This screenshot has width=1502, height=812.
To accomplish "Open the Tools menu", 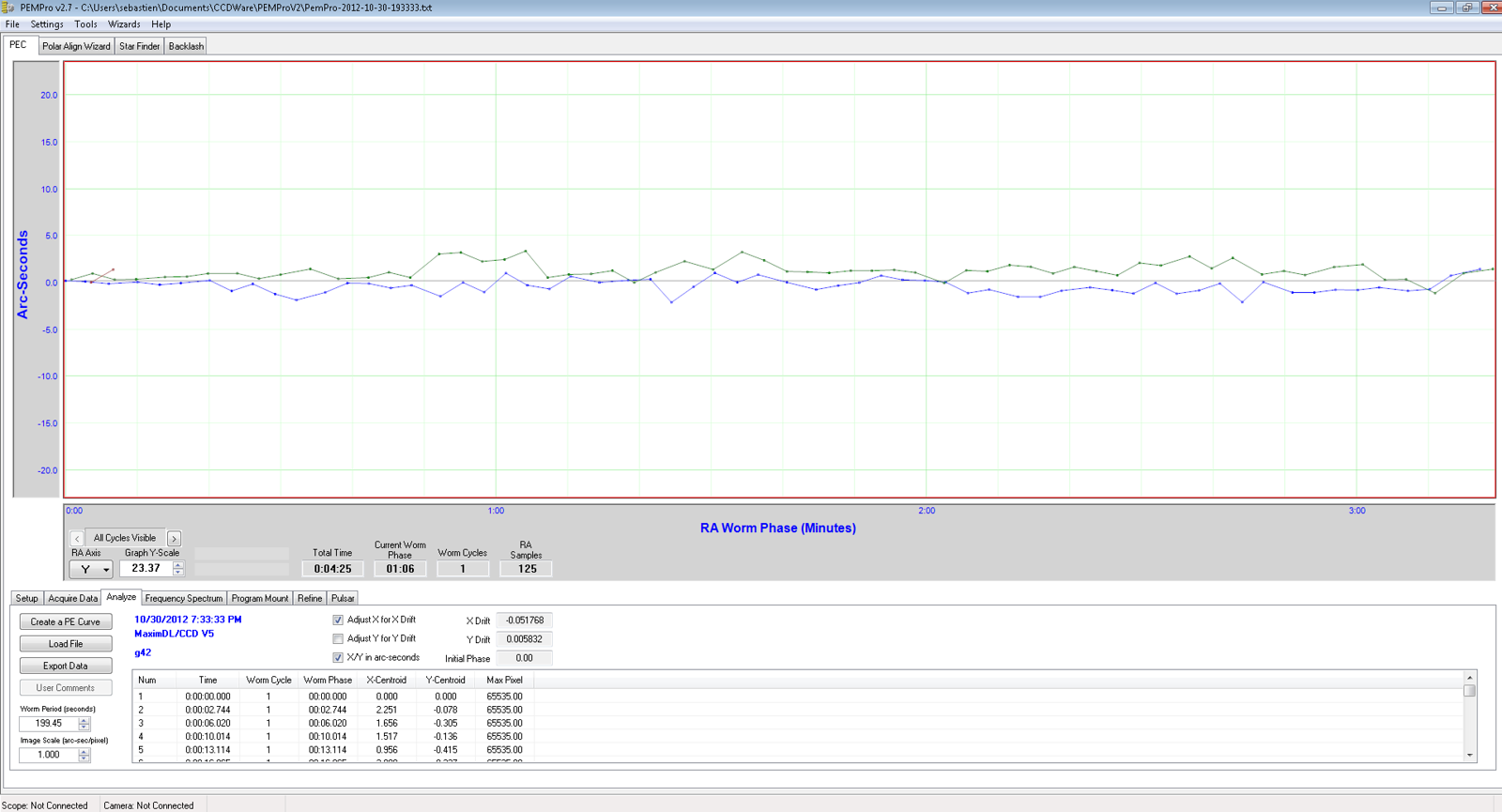I will (x=85, y=24).
